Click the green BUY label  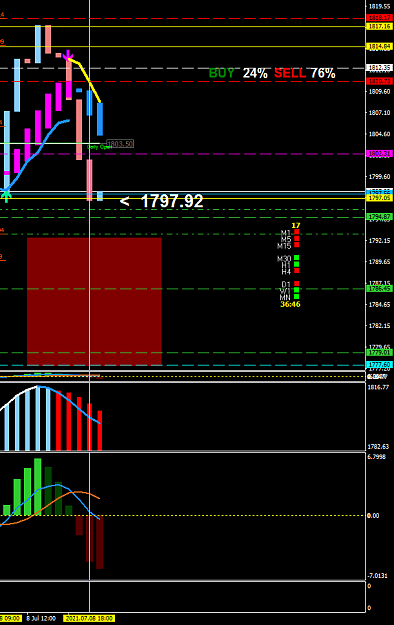[x=222, y=73]
